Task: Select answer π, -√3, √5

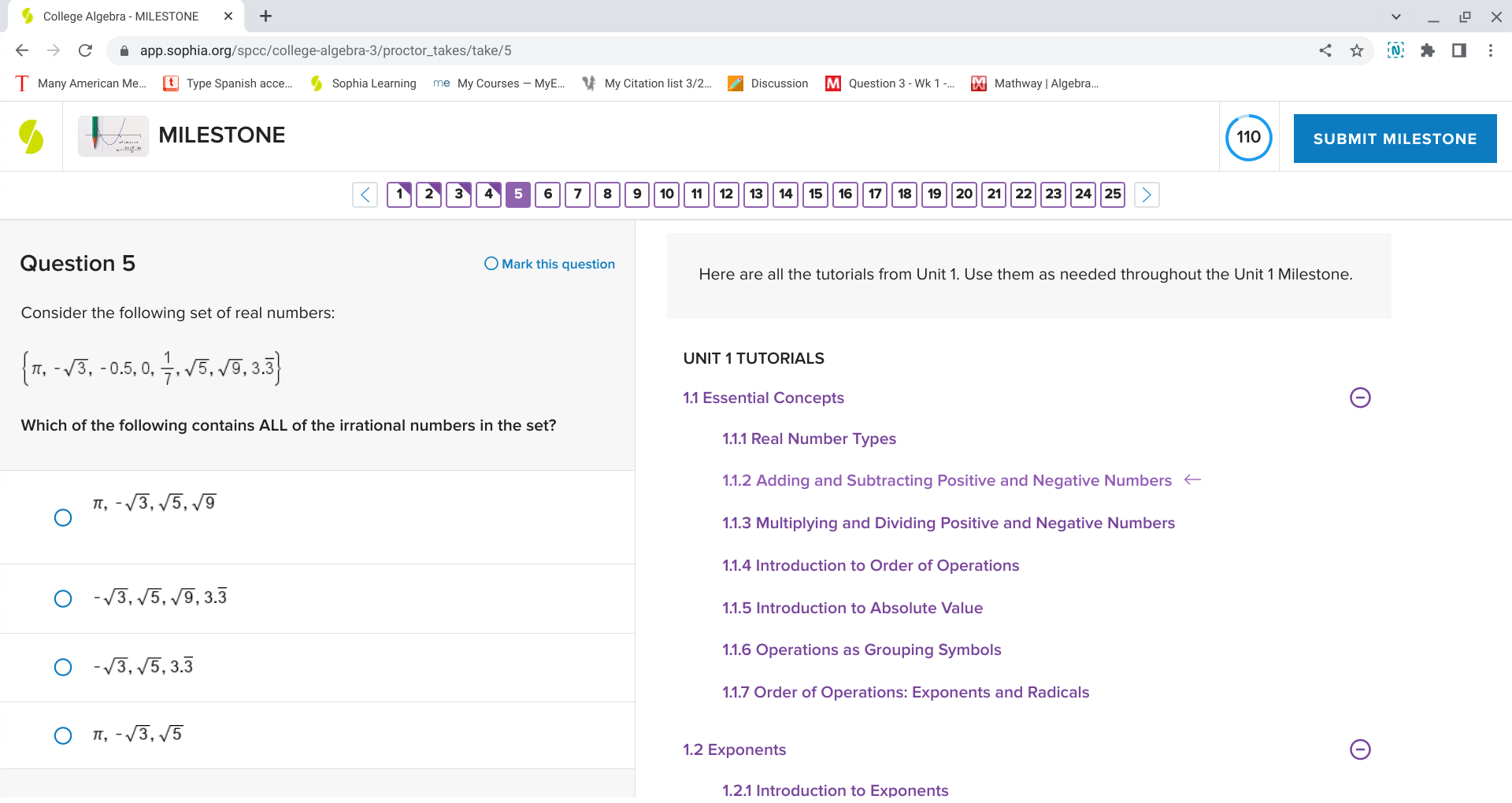Action: 63,735
